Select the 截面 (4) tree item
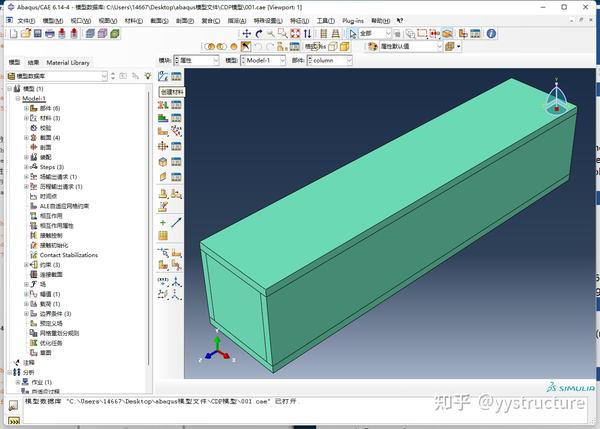Viewport: 600px width, 429px height. tap(50, 137)
